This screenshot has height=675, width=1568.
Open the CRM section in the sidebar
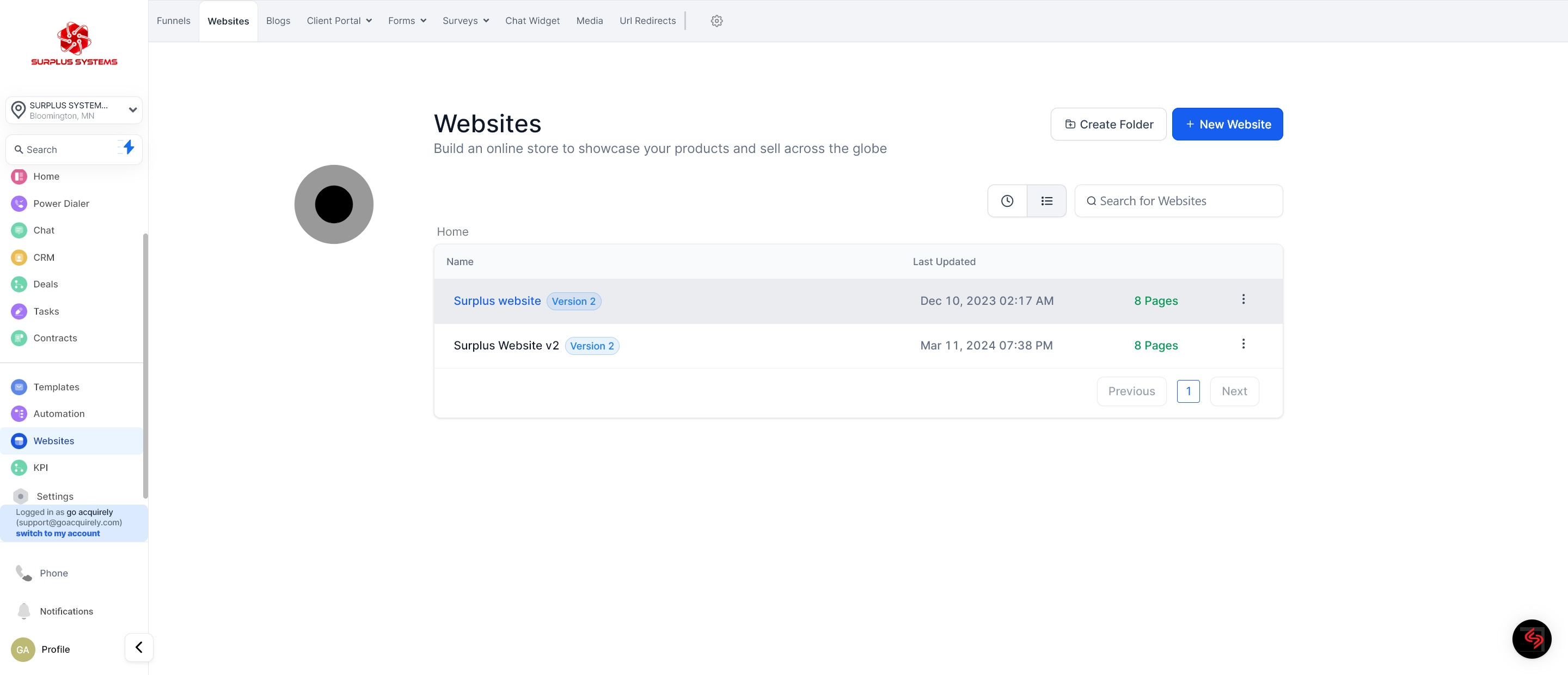pos(44,257)
